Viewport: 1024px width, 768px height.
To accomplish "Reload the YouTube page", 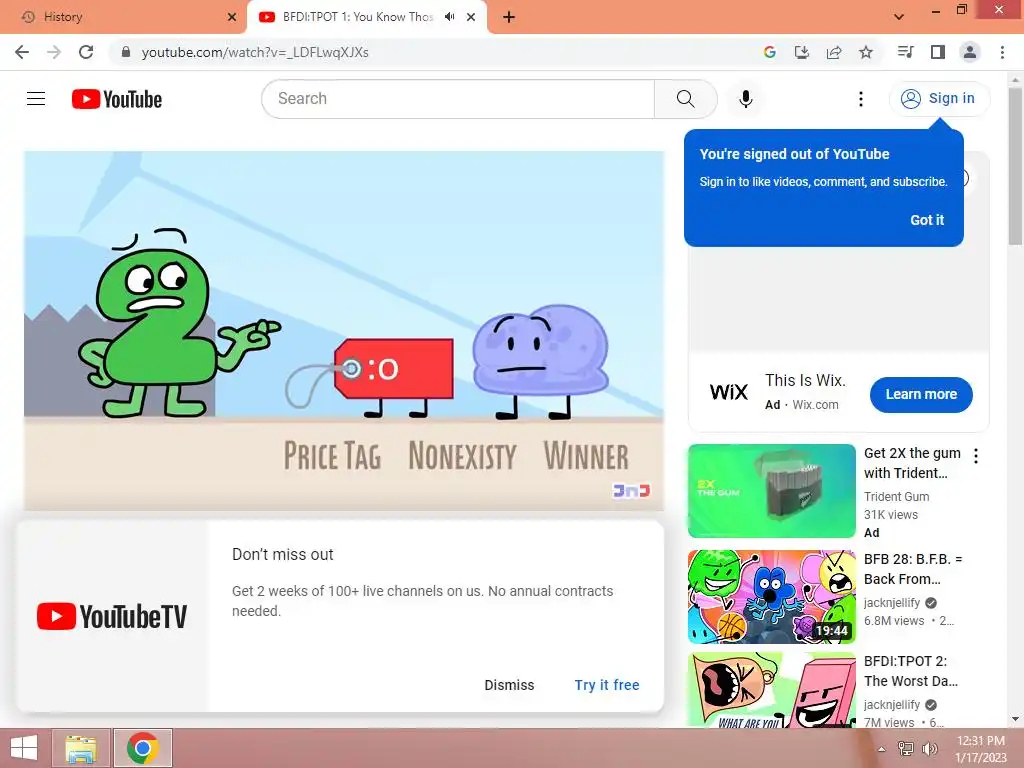I will coord(86,52).
